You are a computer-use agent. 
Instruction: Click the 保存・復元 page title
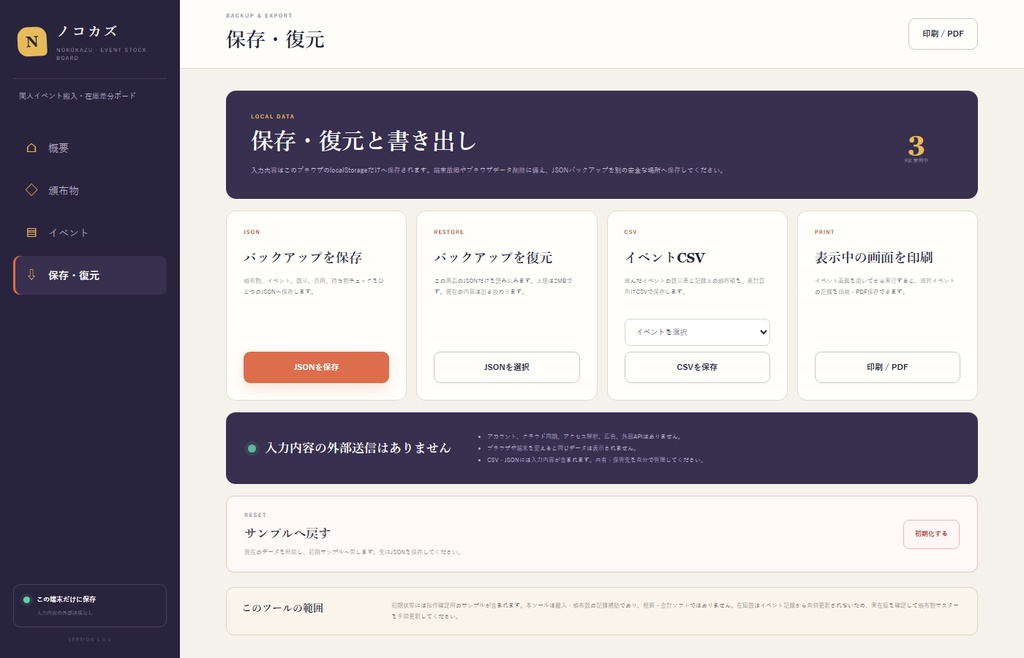pyautogui.click(x=276, y=39)
